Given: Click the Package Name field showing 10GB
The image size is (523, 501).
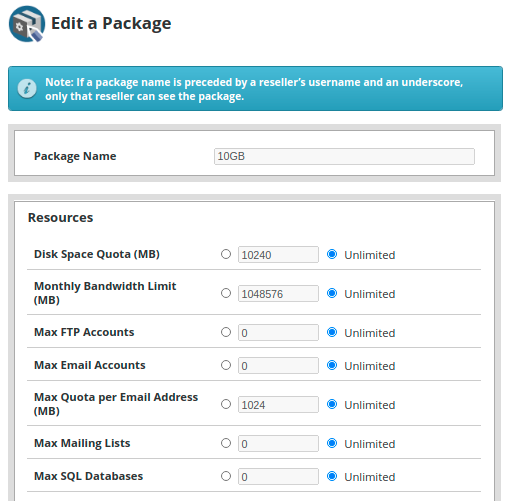Looking at the screenshot, I should [344, 156].
